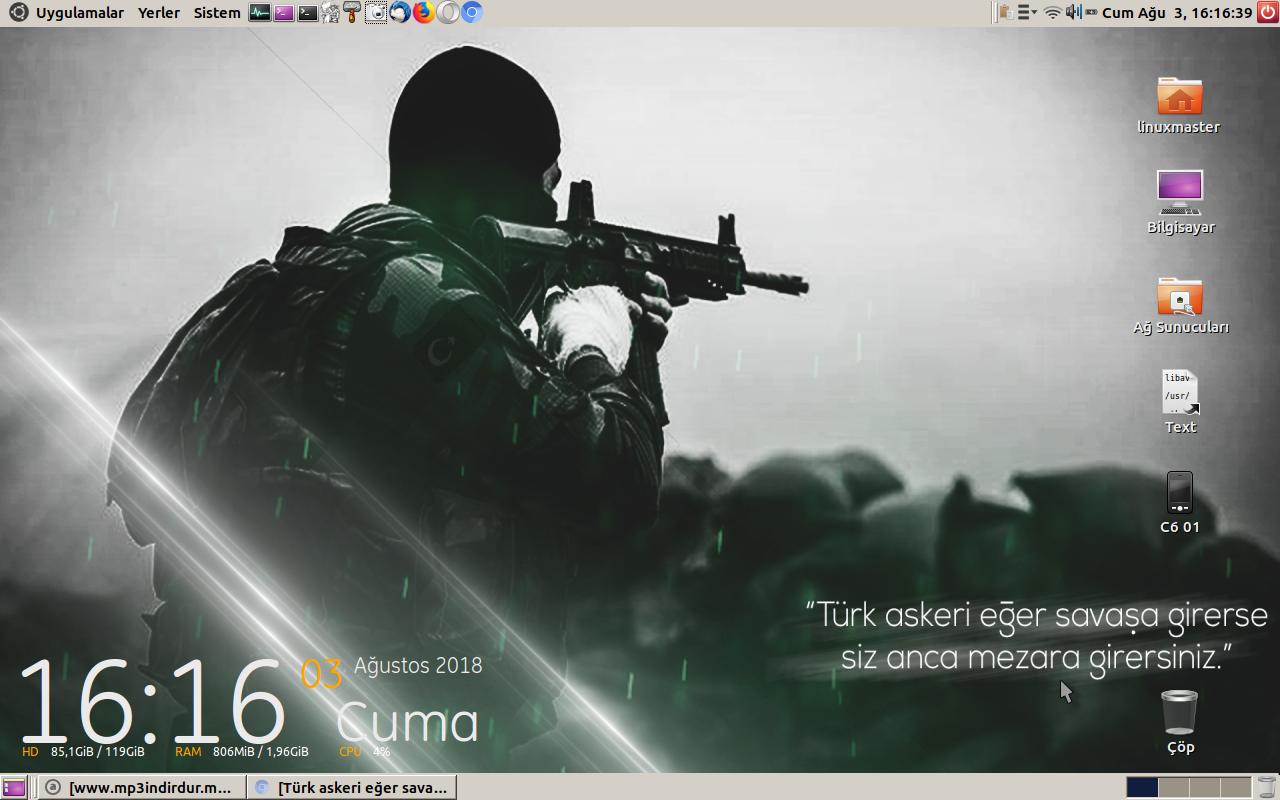The height and width of the screenshot is (800, 1280).
Task: Open the Sistem menu
Action: (217, 13)
